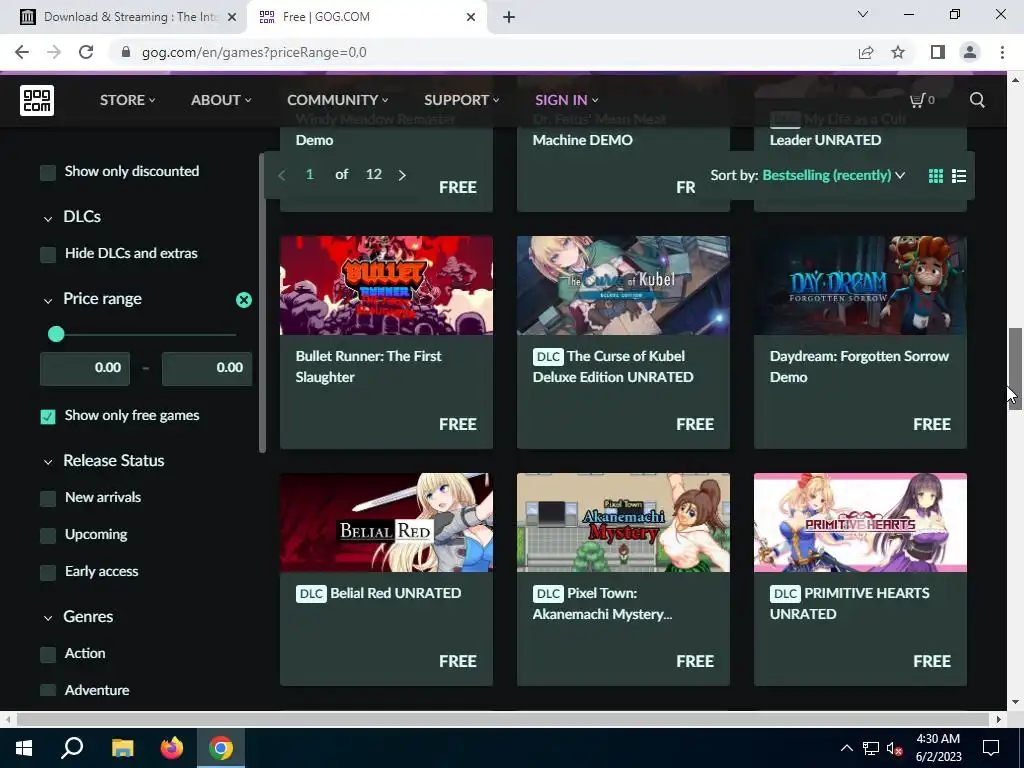Open a new browser tab
The image size is (1024, 768).
point(509,17)
